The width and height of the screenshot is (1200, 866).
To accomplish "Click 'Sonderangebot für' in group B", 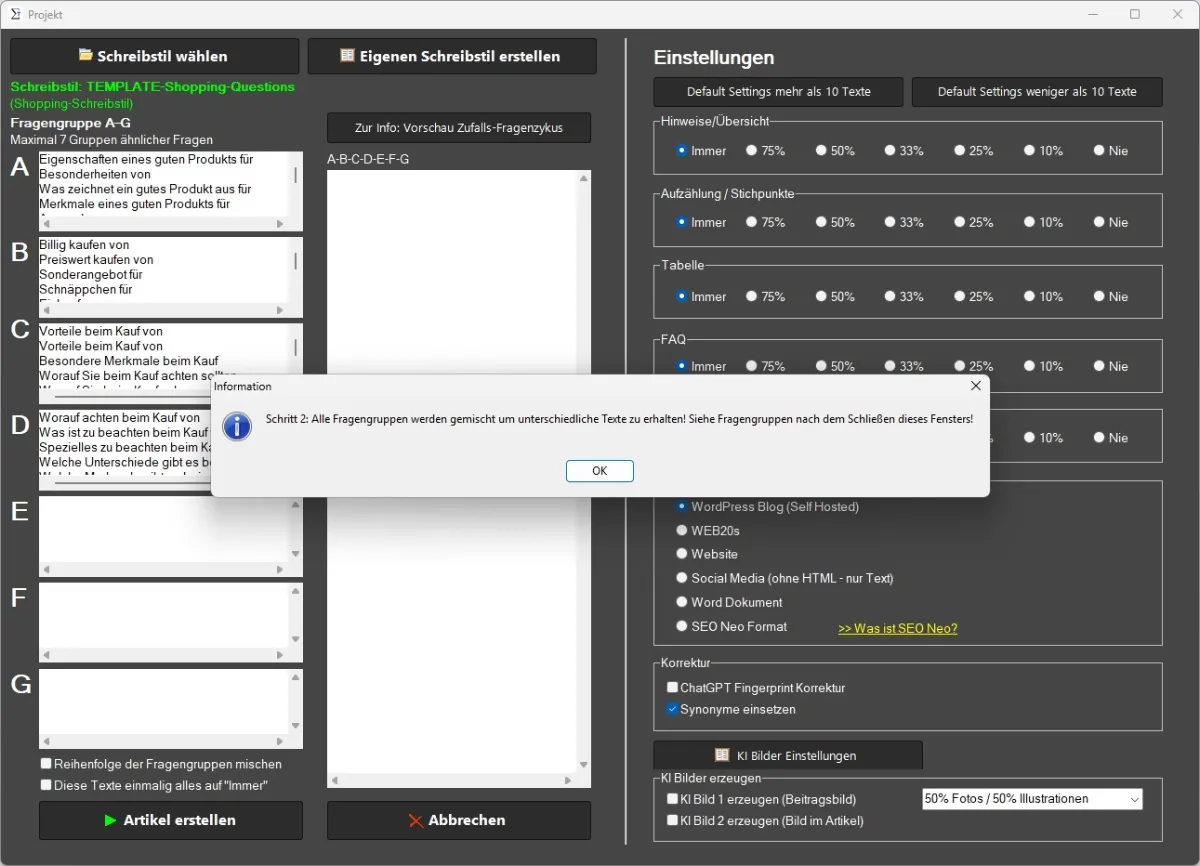I will pyautogui.click(x=90, y=275).
